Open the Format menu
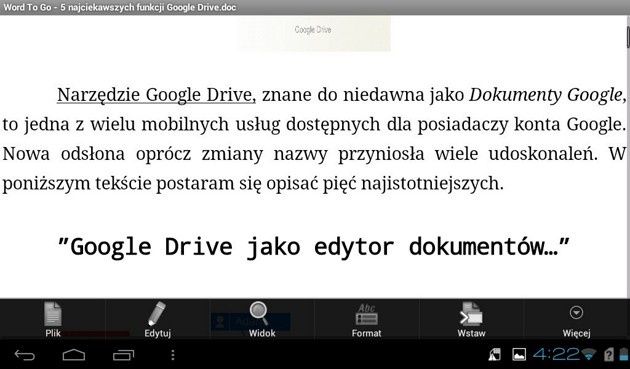 366,320
